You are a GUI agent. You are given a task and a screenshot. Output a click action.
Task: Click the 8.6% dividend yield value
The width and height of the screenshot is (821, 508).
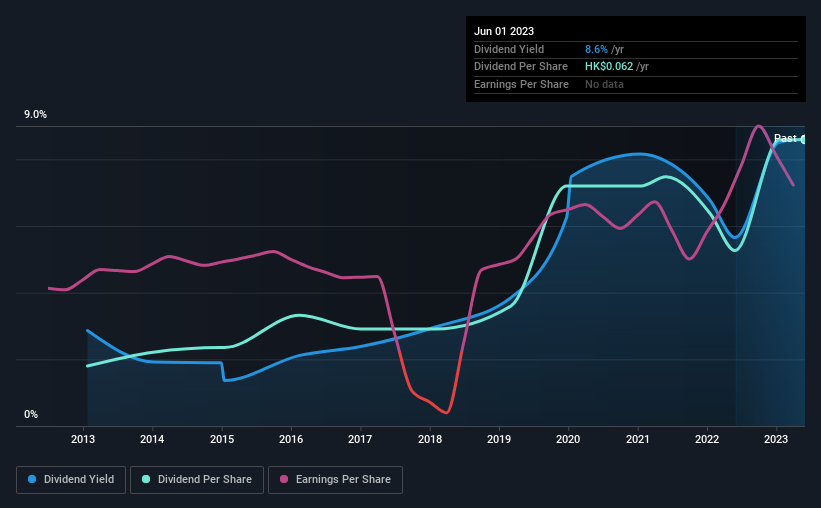point(596,49)
